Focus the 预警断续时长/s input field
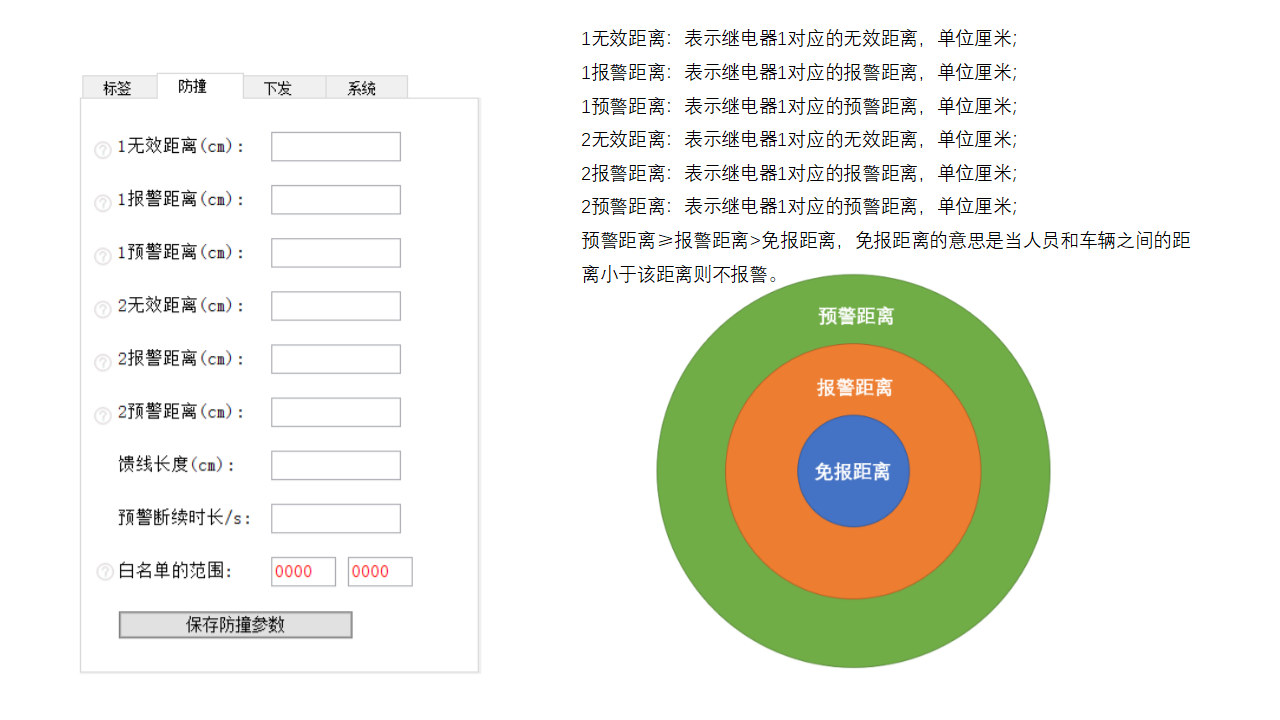This screenshot has width=1280, height=720. tap(336, 518)
